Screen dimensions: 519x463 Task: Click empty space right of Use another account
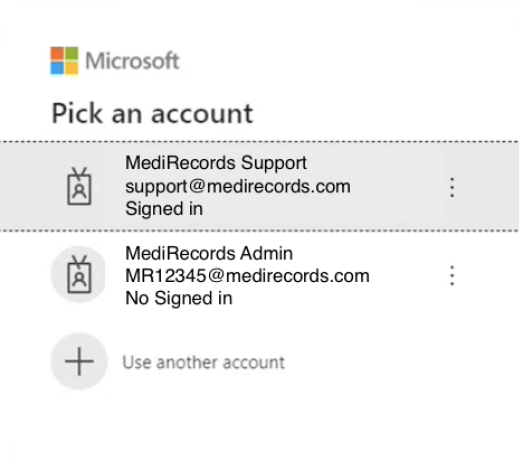click(400, 362)
